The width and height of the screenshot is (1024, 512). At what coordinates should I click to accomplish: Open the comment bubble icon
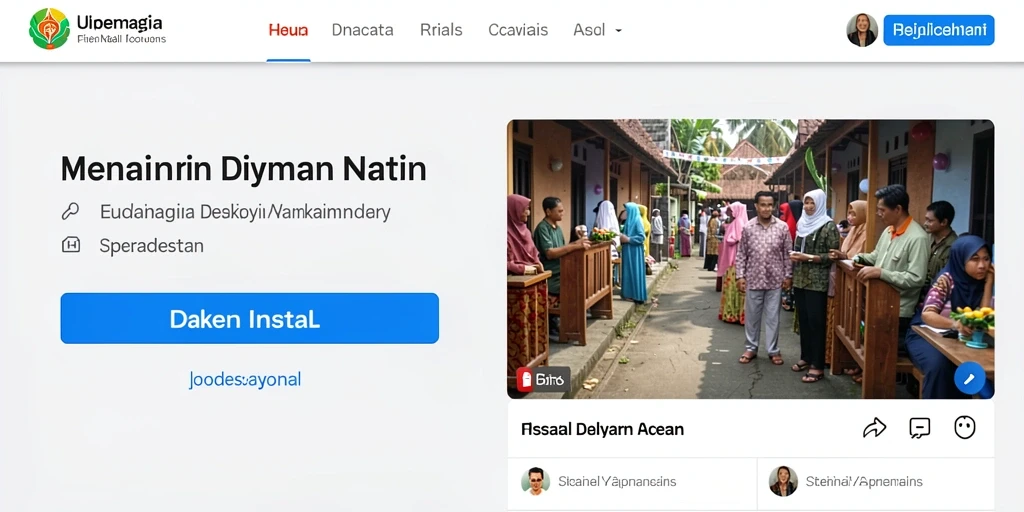(x=920, y=428)
